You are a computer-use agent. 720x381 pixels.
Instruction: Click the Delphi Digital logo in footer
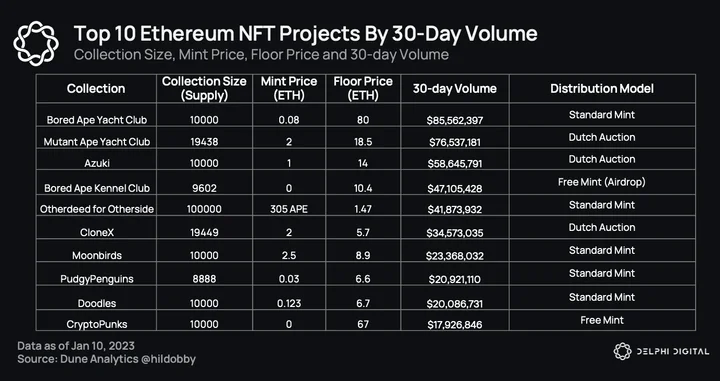coord(661,352)
